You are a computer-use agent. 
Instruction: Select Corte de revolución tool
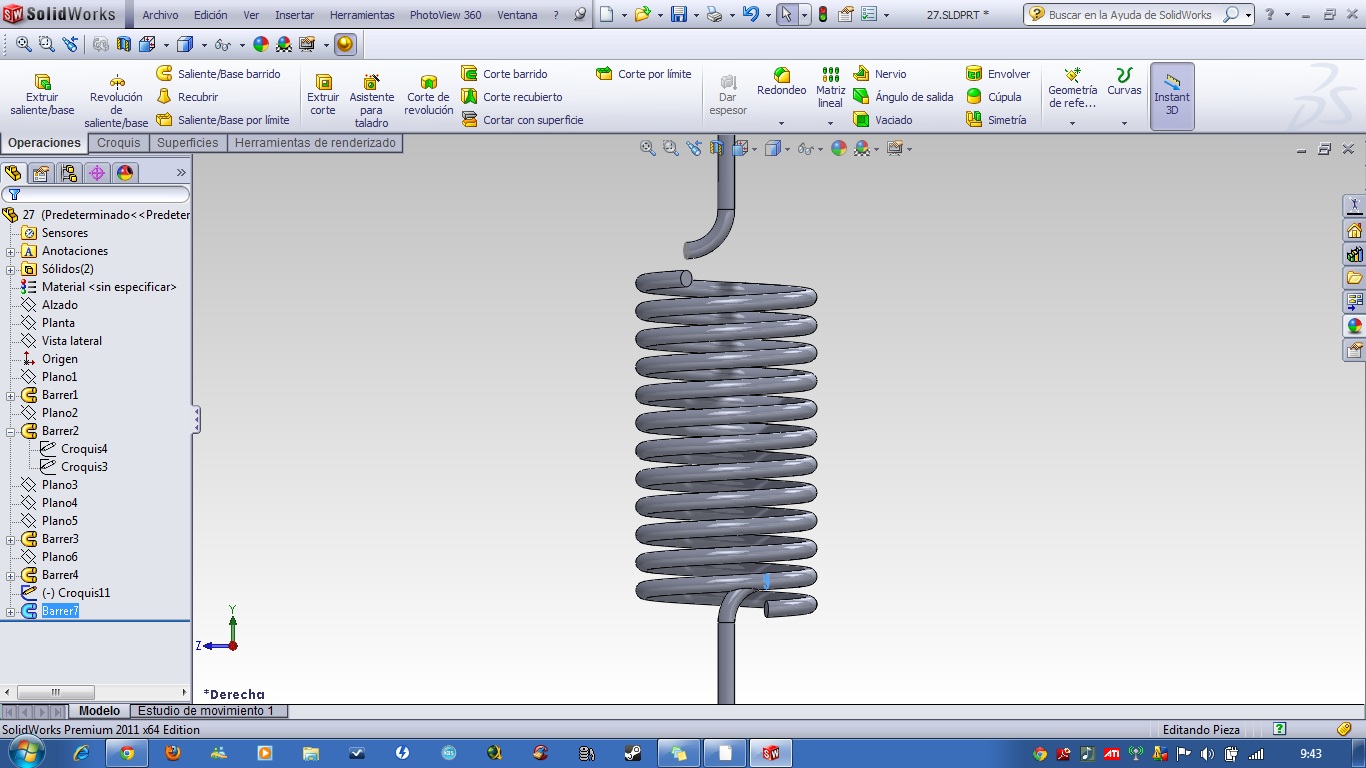click(429, 95)
